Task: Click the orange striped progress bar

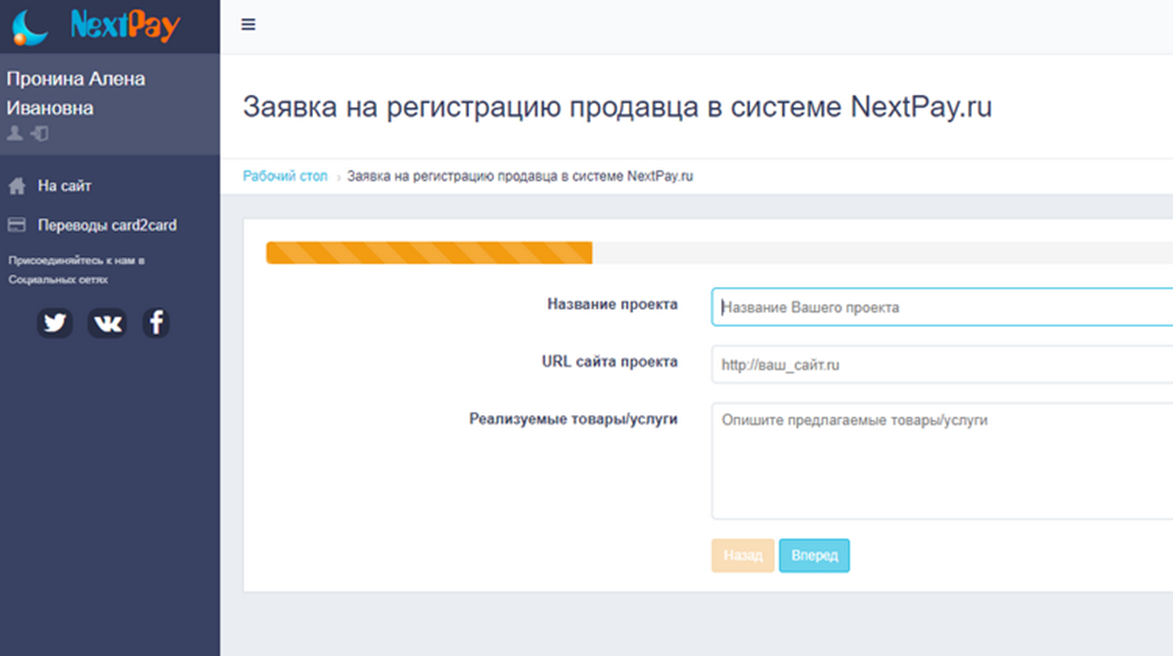Action: click(x=429, y=253)
